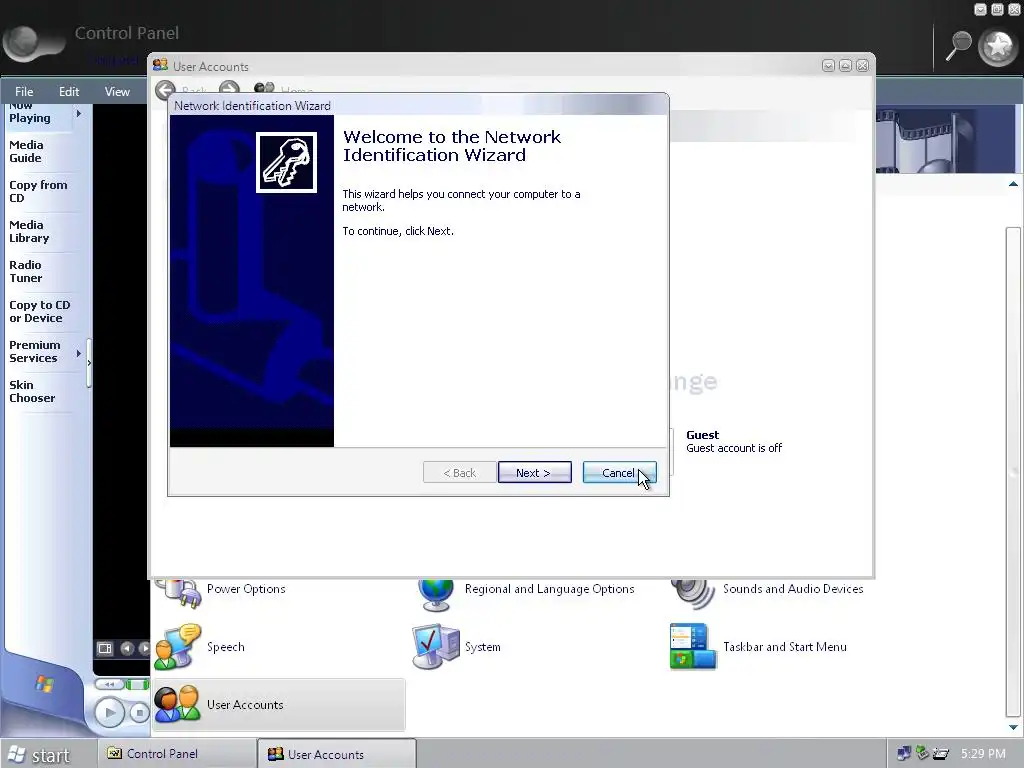Screen dimensions: 1024x768
Task: Click the network tray icon in the taskbar
Action: pos(904,754)
